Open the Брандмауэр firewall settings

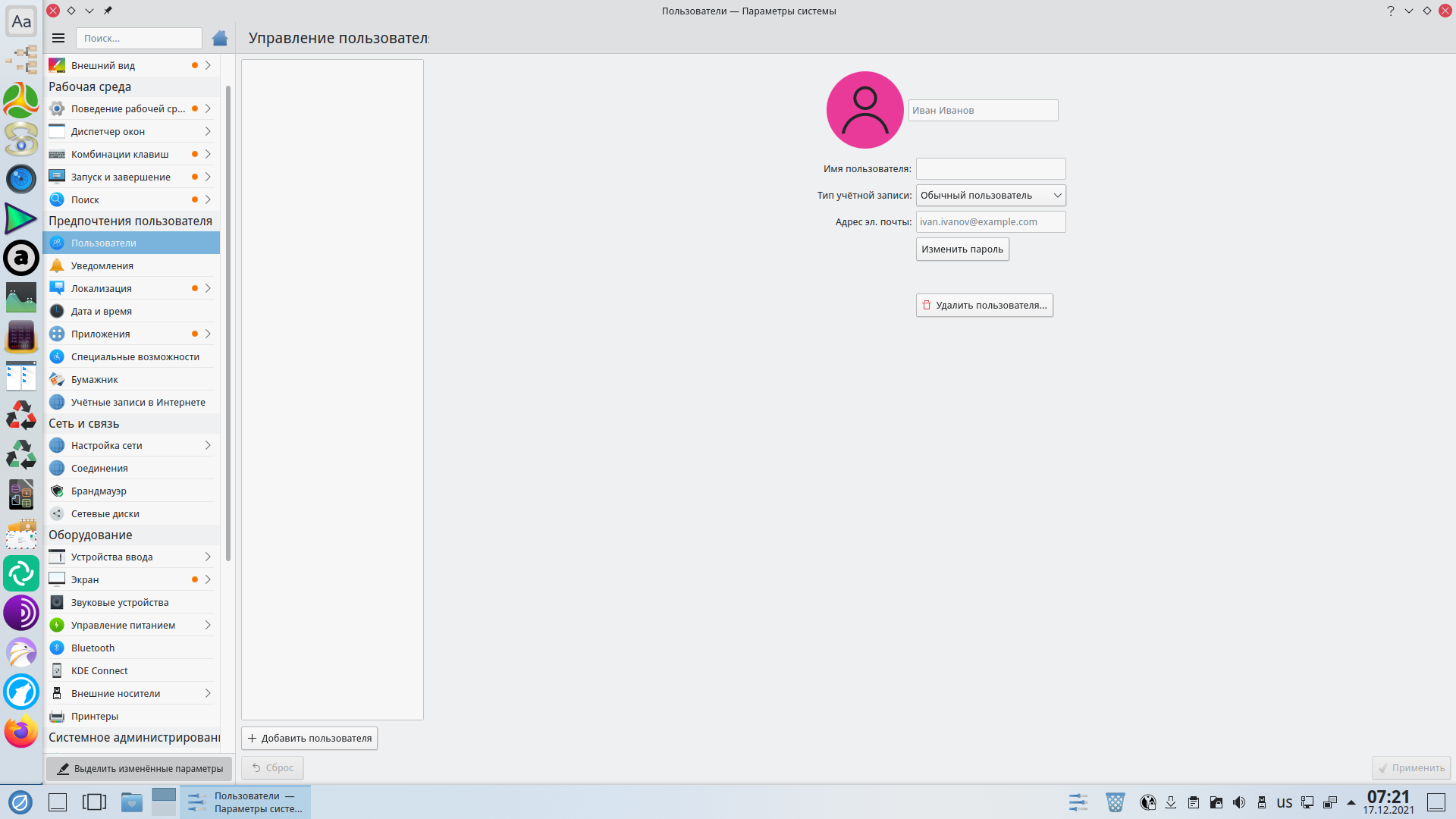click(99, 491)
